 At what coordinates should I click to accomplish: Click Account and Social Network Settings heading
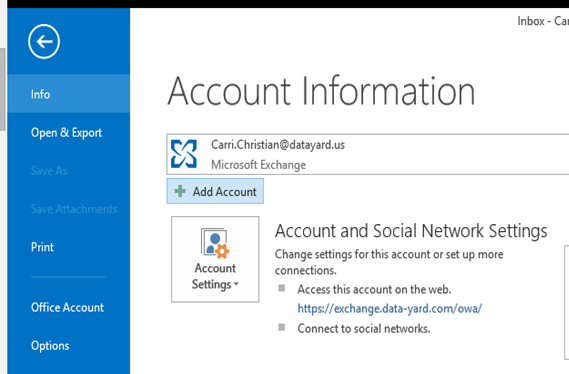pyautogui.click(x=411, y=231)
